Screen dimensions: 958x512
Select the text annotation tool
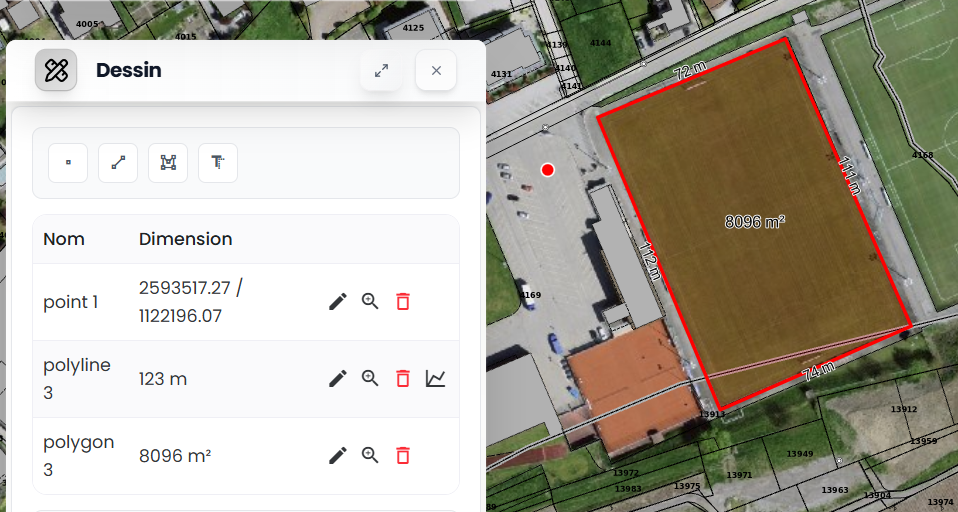click(218, 163)
